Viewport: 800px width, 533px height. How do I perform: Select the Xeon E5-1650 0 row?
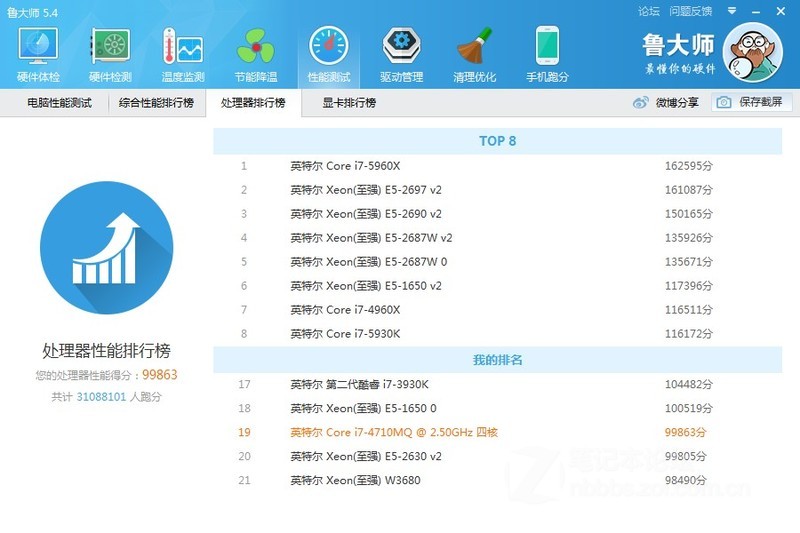click(x=497, y=408)
